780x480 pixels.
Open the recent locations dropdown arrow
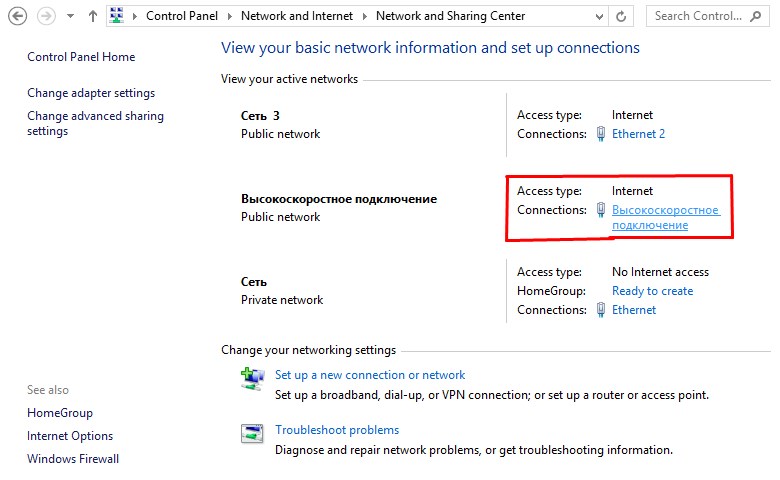(70, 17)
